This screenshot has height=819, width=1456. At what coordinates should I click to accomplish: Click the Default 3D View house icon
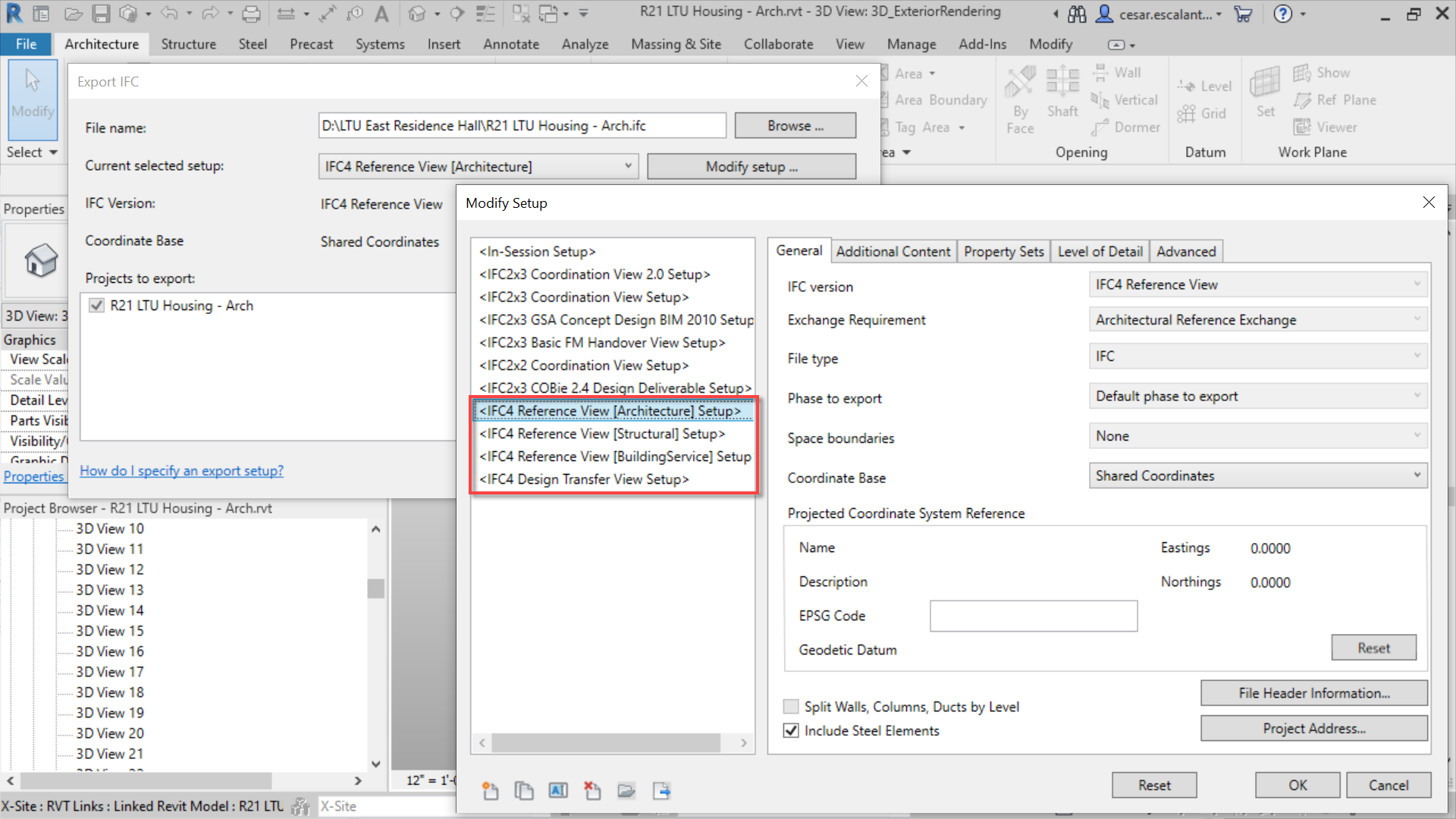click(416, 14)
